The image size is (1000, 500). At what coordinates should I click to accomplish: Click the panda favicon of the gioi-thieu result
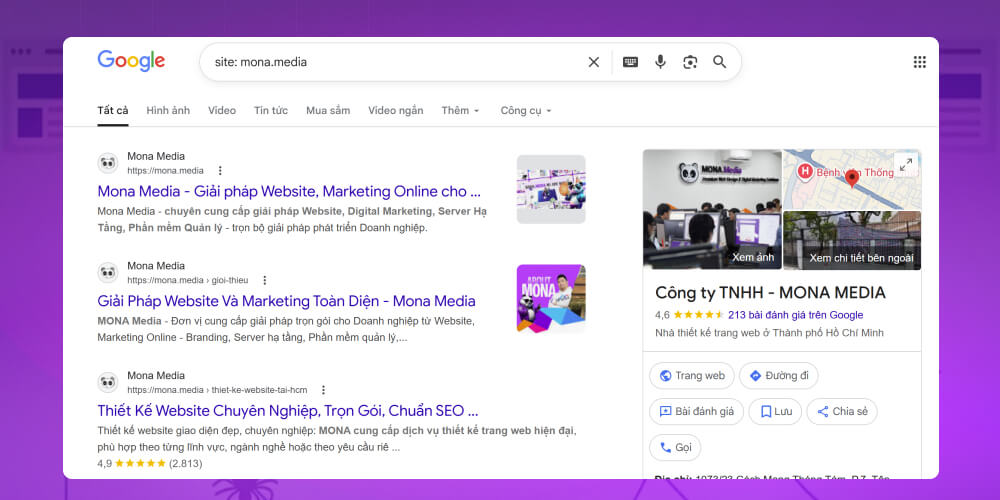click(108, 273)
